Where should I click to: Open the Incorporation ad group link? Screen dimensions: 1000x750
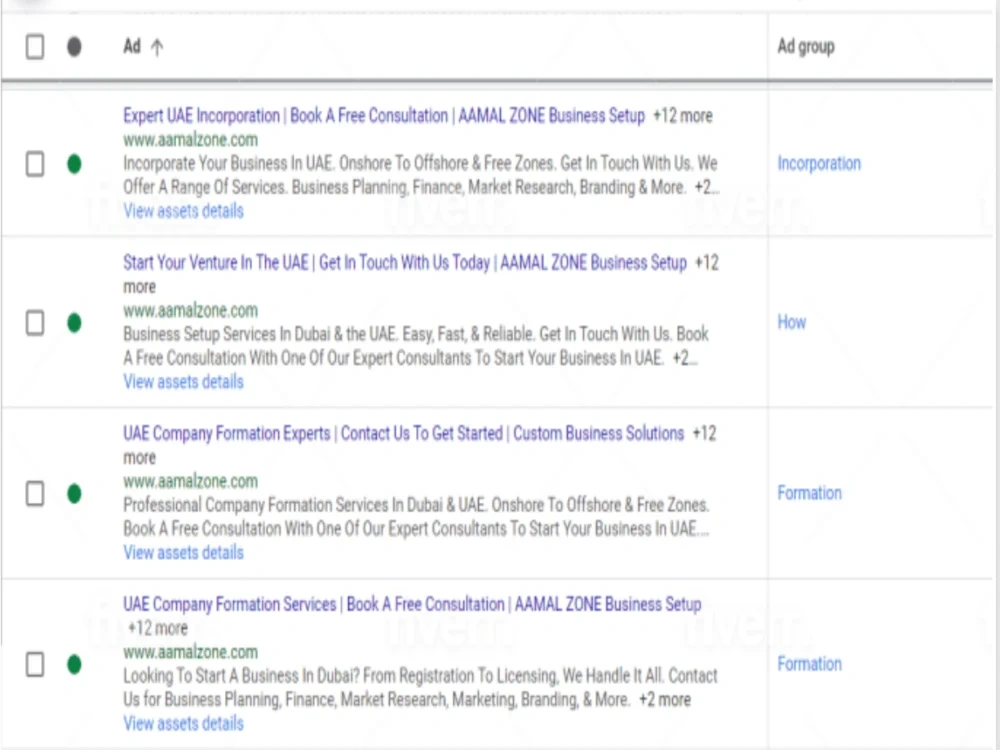coord(819,163)
